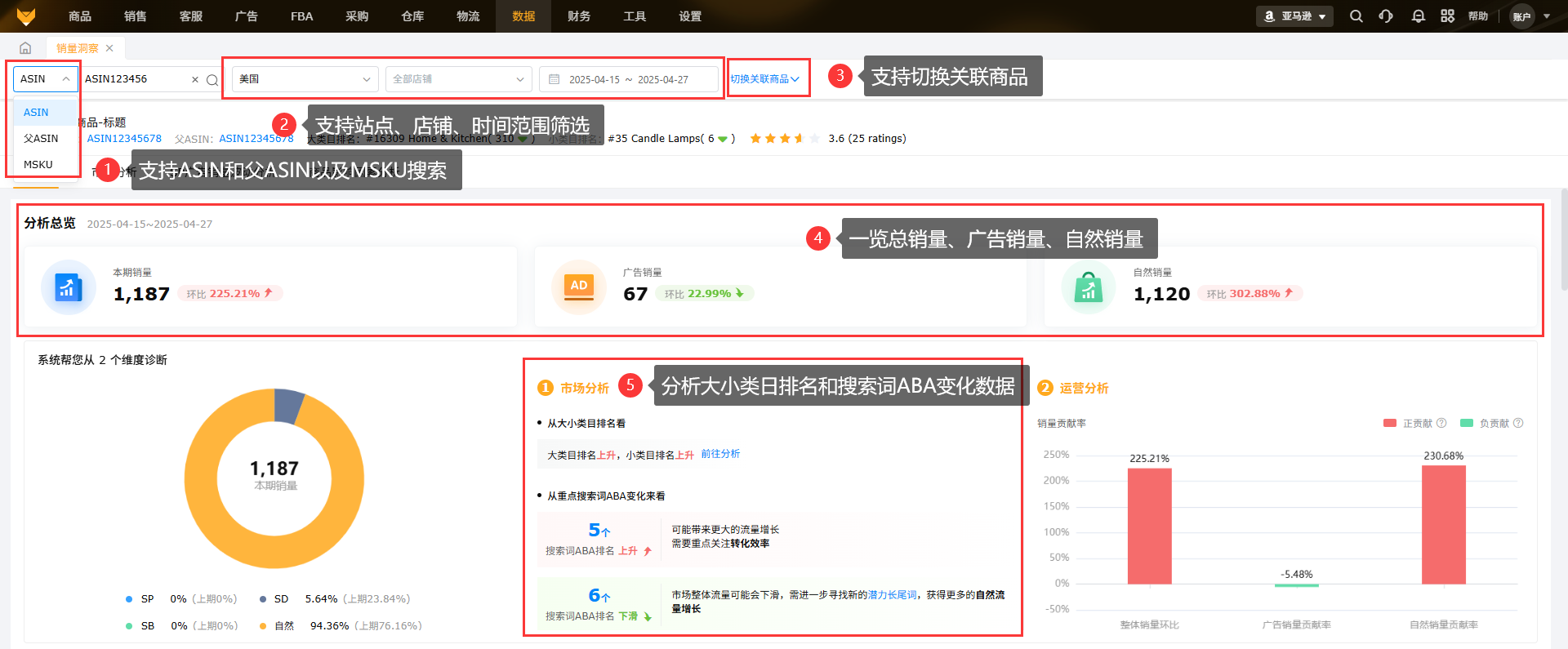Screen dimensions: 1568x649
Task: Toggle the SD legend item in donut chart
Action: click(x=273, y=599)
